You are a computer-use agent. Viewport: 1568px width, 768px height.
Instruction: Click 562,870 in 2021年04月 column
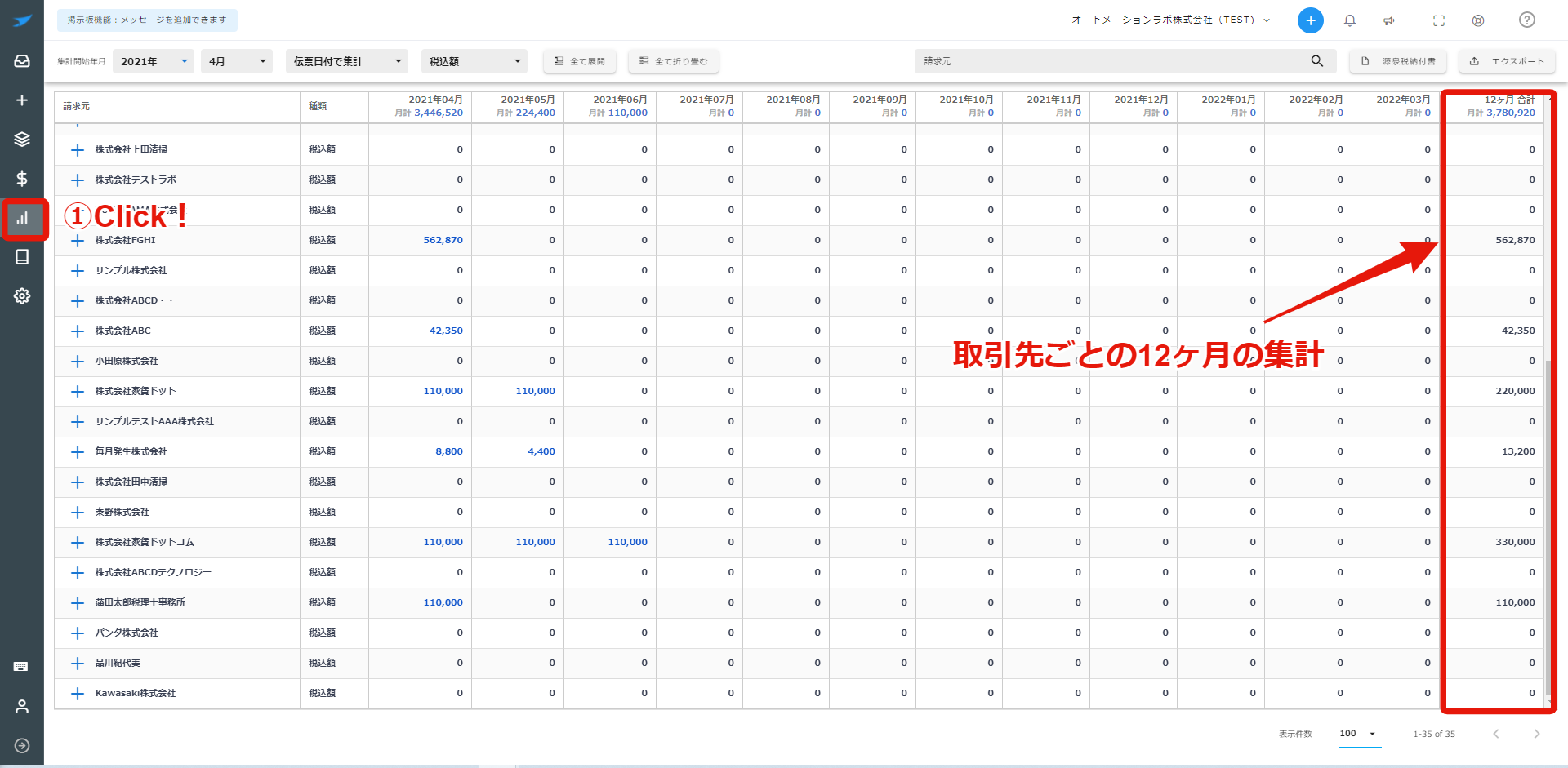tap(443, 240)
